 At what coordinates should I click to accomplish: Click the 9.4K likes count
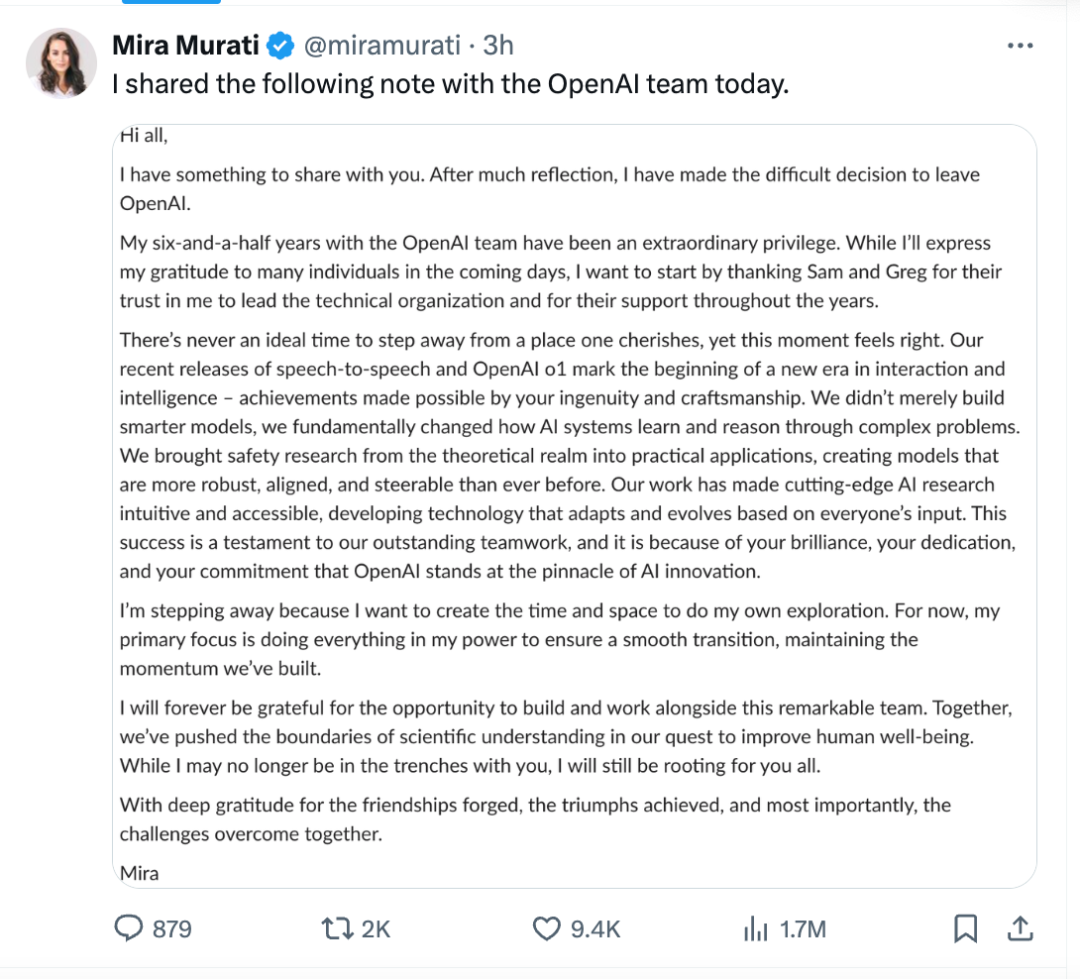coord(595,929)
